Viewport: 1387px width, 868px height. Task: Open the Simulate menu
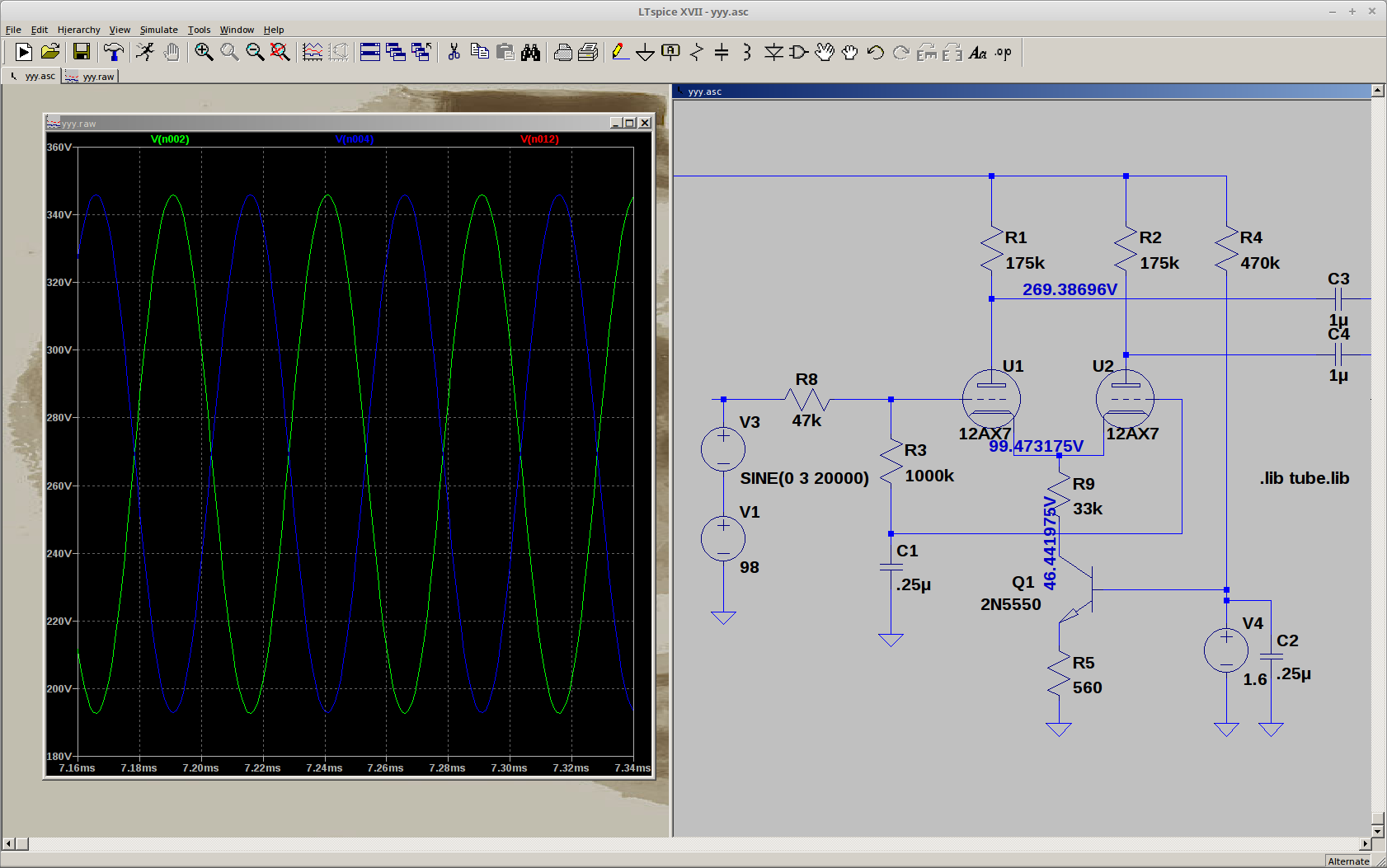159,30
